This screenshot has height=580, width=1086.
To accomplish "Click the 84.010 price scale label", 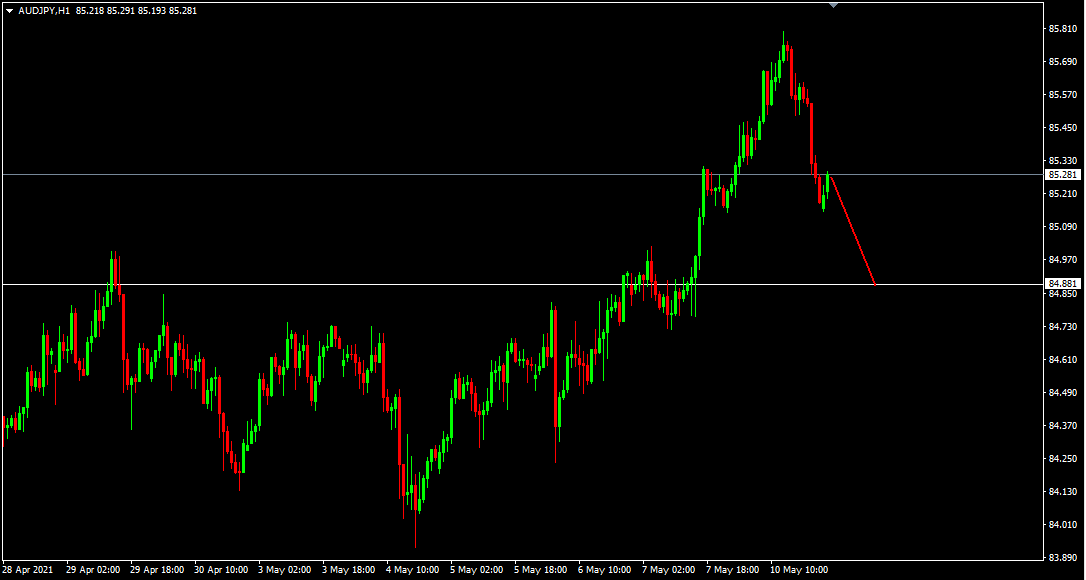I will tap(1062, 525).
